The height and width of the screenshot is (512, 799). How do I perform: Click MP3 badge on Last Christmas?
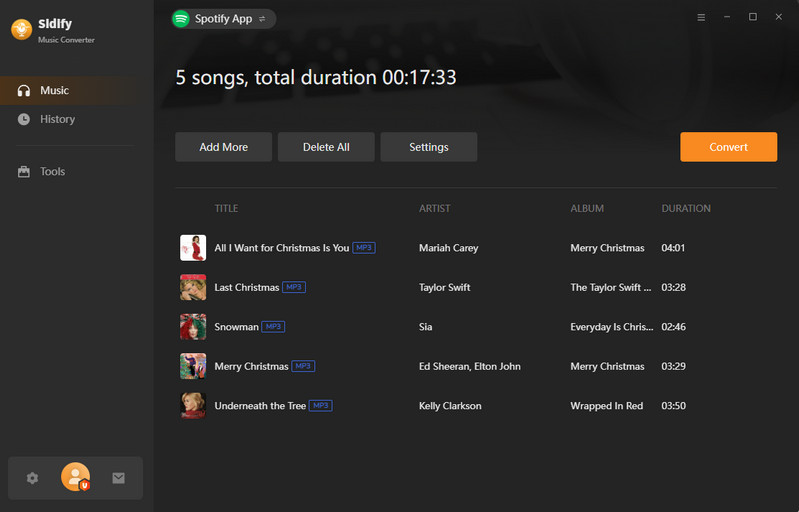pyautogui.click(x=294, y=287)
